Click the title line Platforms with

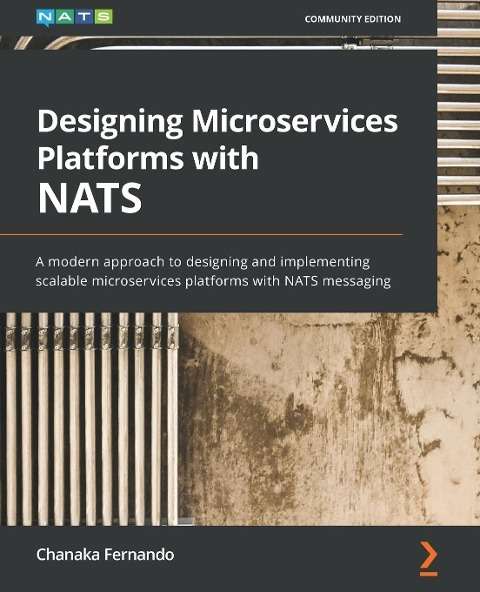(x=148, y=158)
